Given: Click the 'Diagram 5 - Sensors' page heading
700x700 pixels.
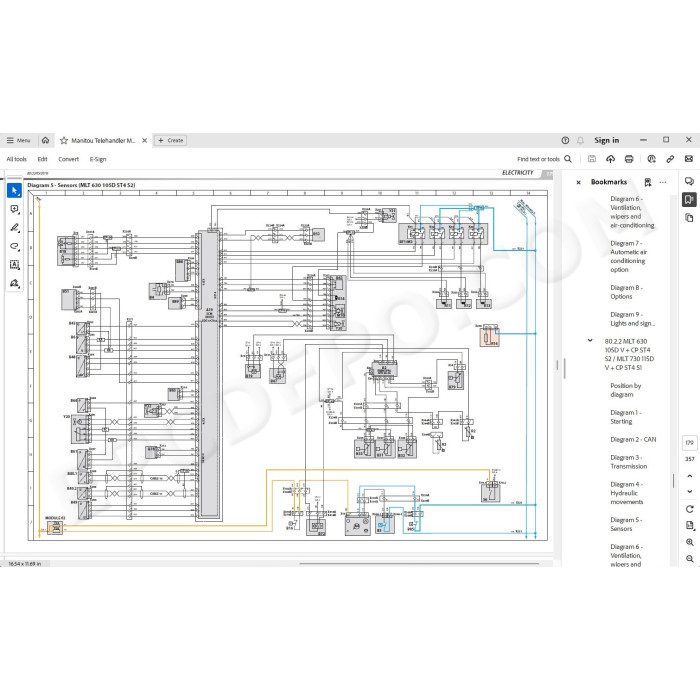Looking at the screenshot, I should click(x=81, y=185).
